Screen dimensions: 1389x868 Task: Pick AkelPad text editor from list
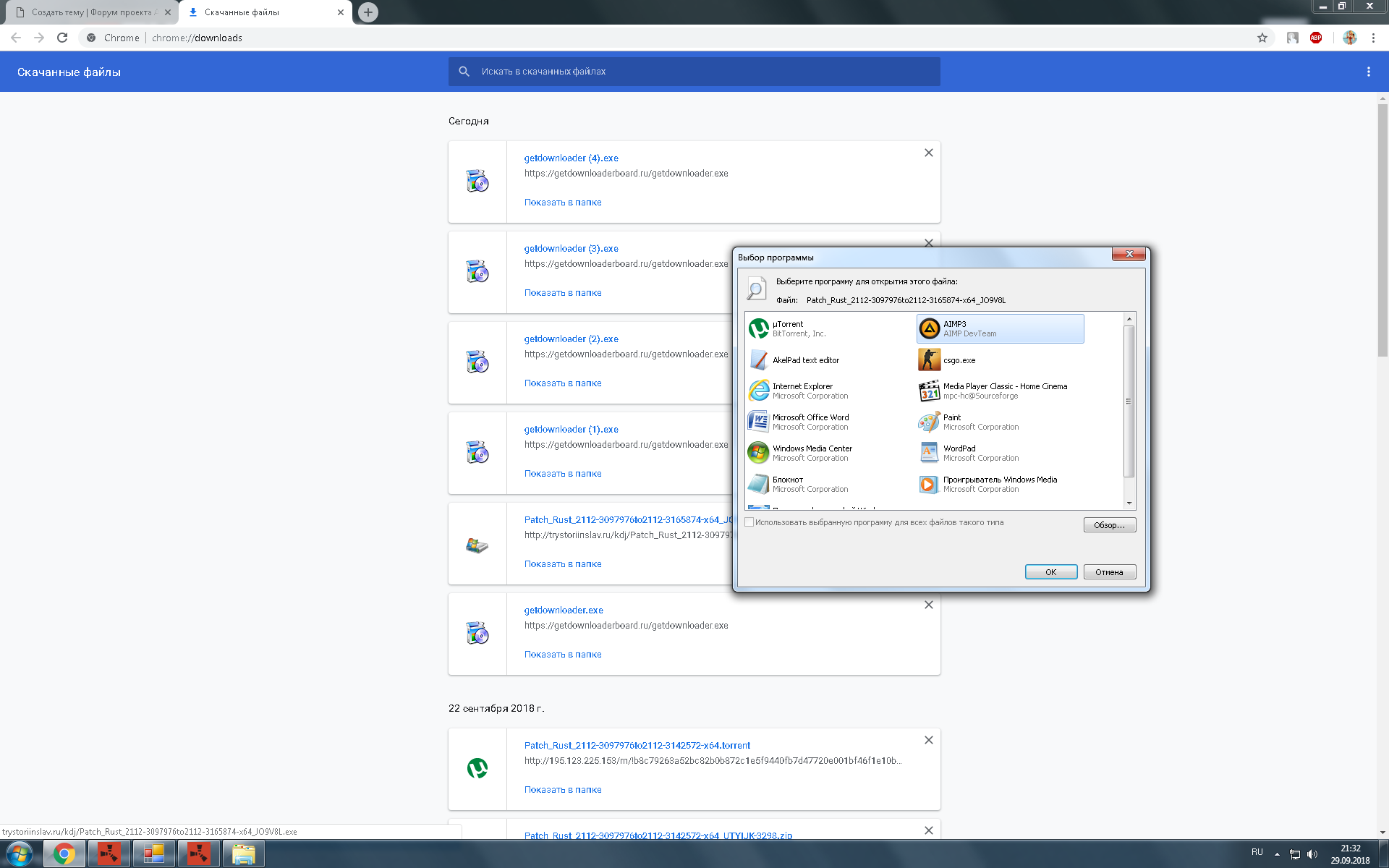tap(805, 360)
